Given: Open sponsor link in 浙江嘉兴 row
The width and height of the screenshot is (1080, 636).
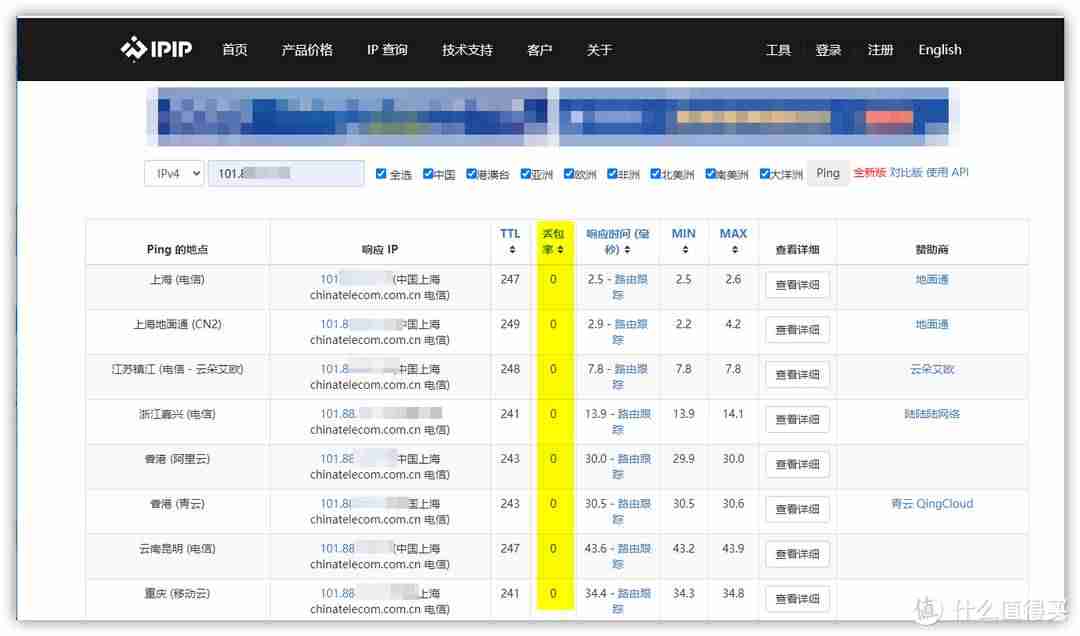Looking at the screenshot, I should 933,414.
